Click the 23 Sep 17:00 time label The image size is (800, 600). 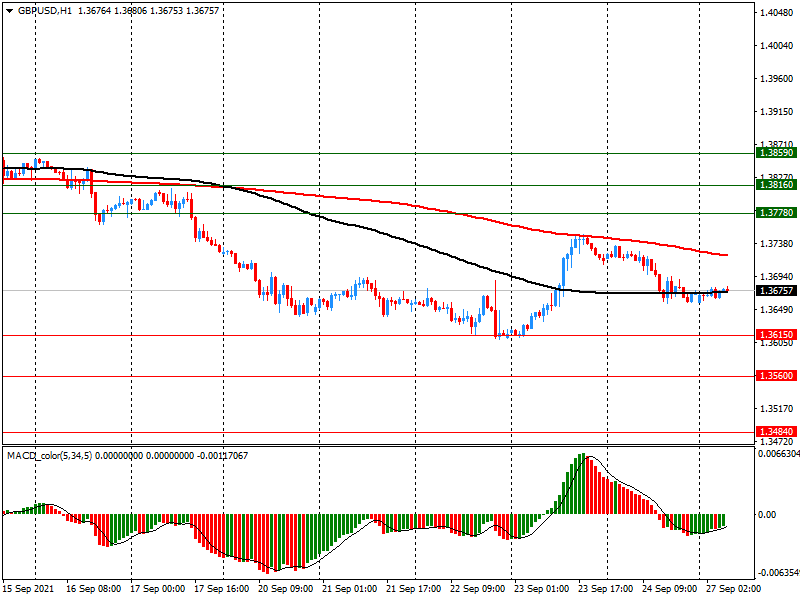coord(606,589)
